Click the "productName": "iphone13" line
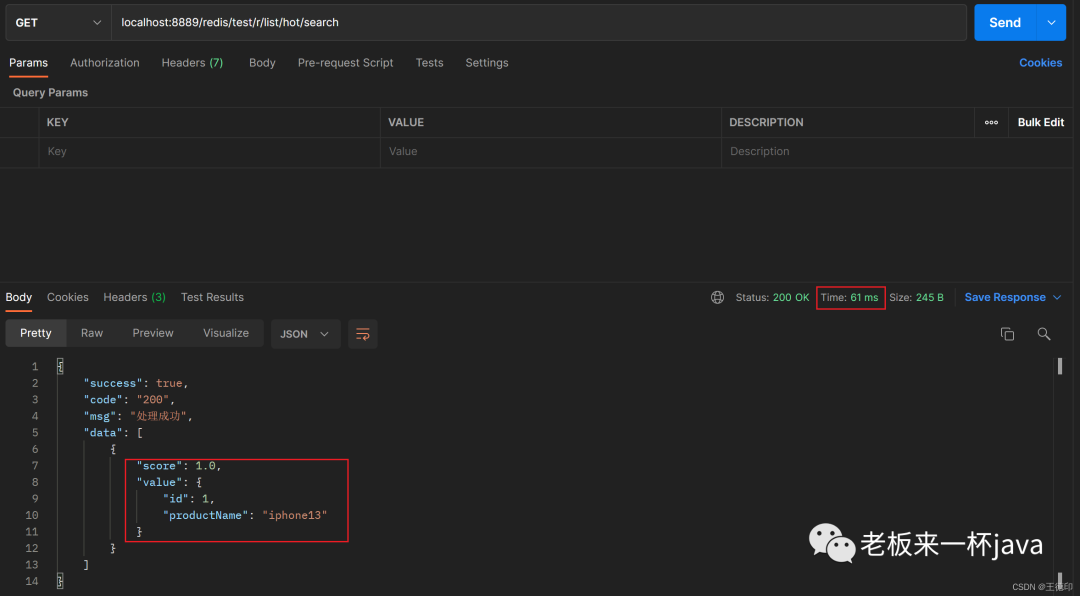Image resolution: width=1080 pixels, height=596 pixels. point(245,515)
